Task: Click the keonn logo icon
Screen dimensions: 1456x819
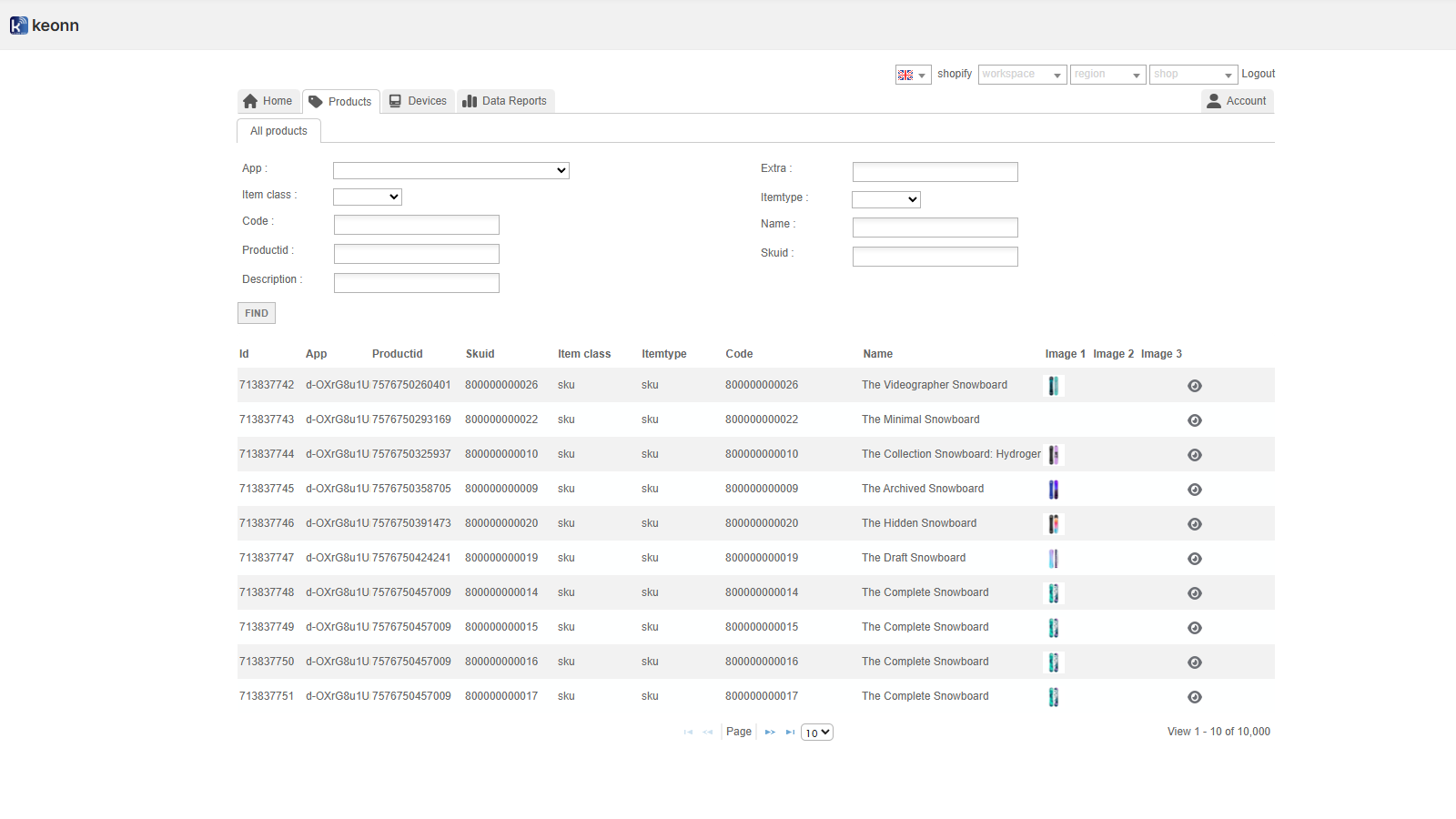Action: 18,25
